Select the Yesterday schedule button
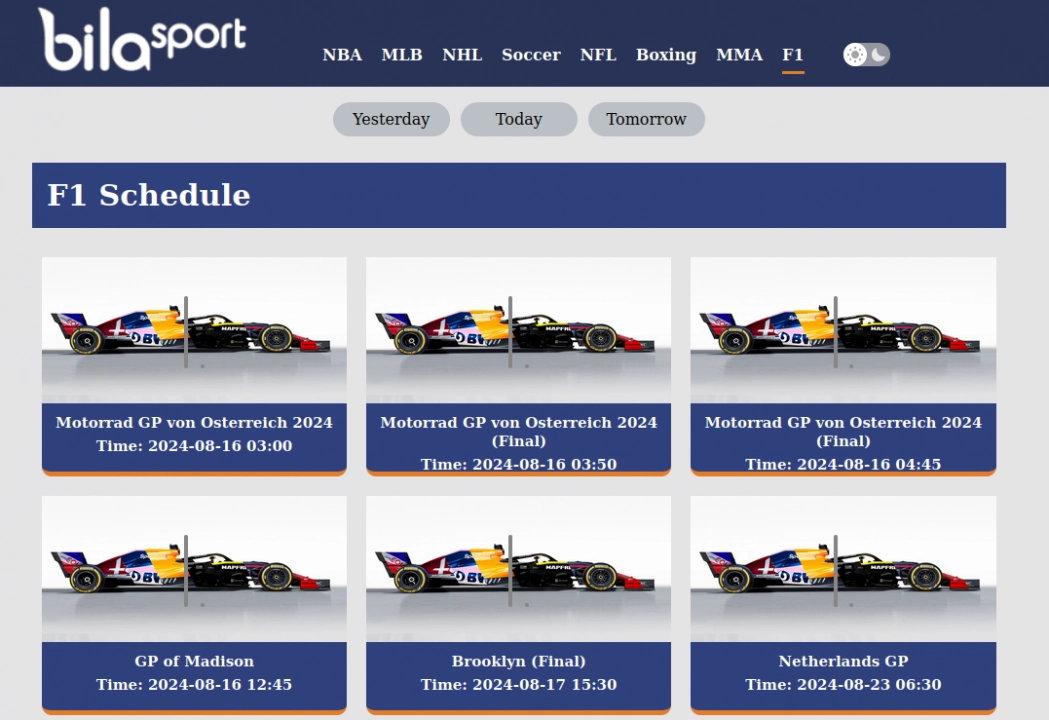This screenshot has height=720, width=1049. pyautogui.click(x=391, y=119)
